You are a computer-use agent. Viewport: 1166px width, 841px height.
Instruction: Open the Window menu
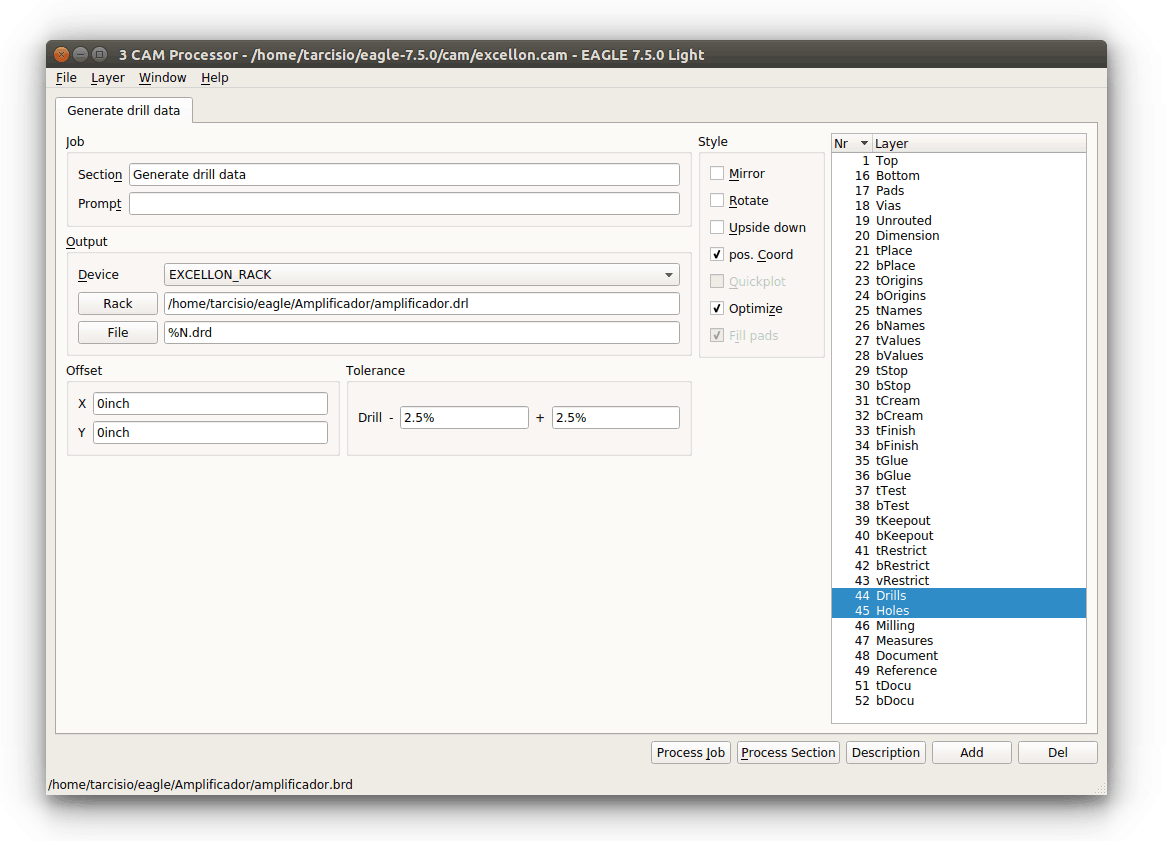162,78
